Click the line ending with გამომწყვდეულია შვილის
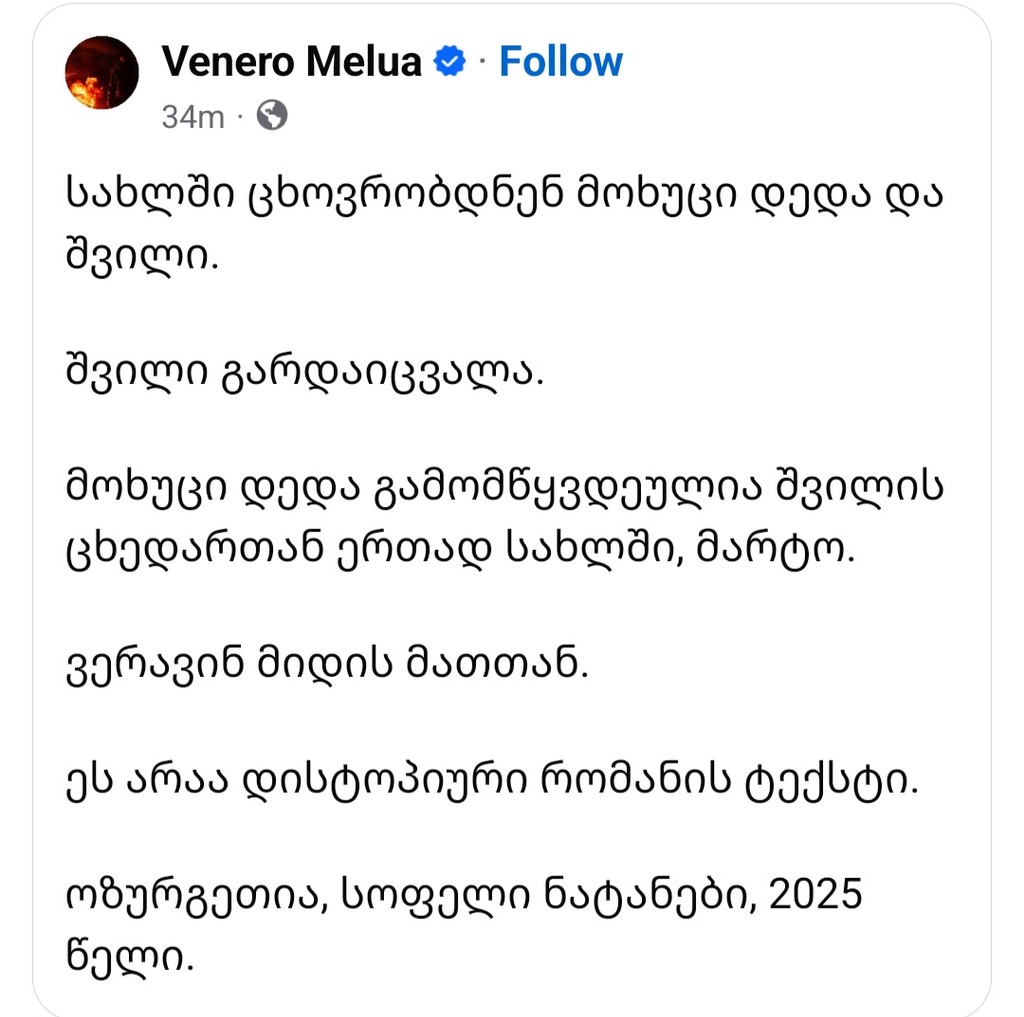 (505, 489)
